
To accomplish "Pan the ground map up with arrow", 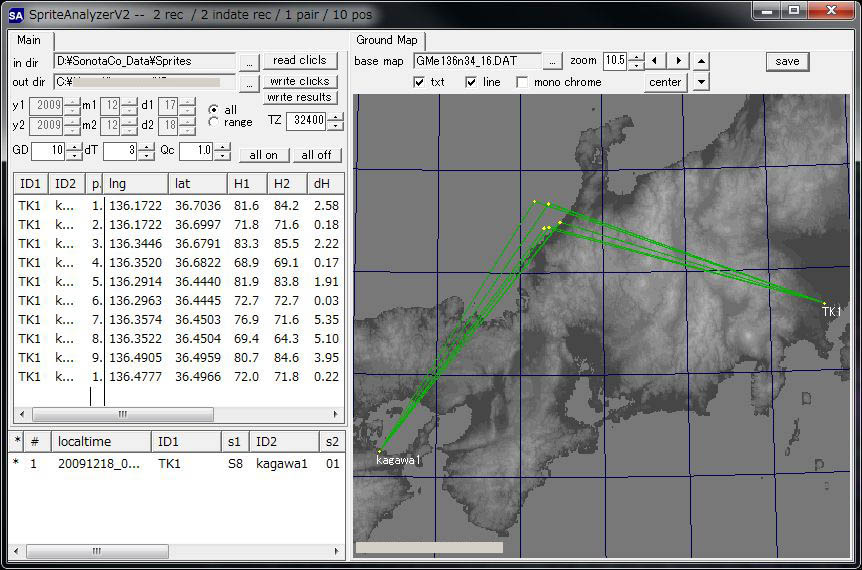I will coord(701,61).
